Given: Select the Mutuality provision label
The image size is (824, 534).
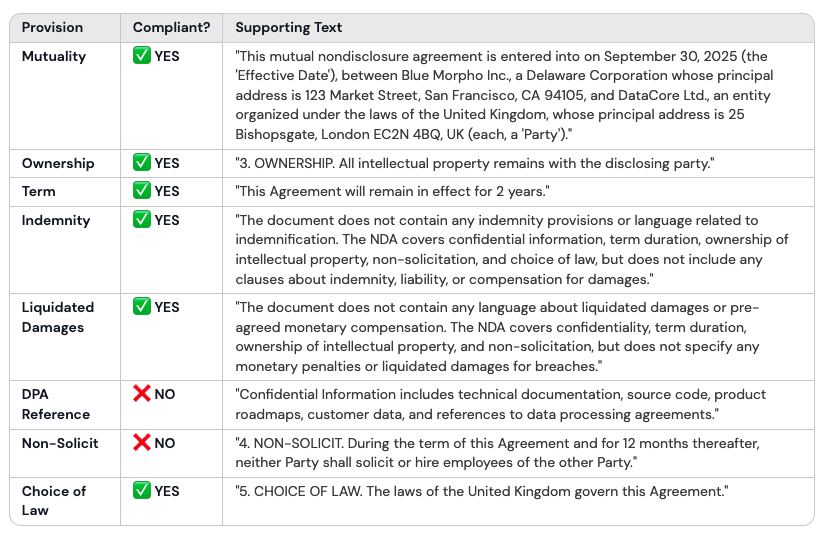Looking at the screenshot, I should coord(54,56).
